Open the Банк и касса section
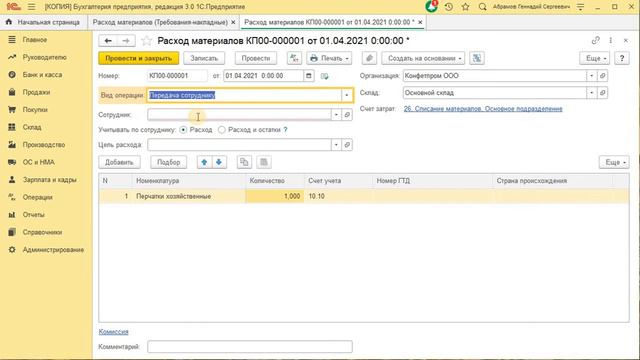Viewport: 640px width, 360px height. [x=42, y=75]
